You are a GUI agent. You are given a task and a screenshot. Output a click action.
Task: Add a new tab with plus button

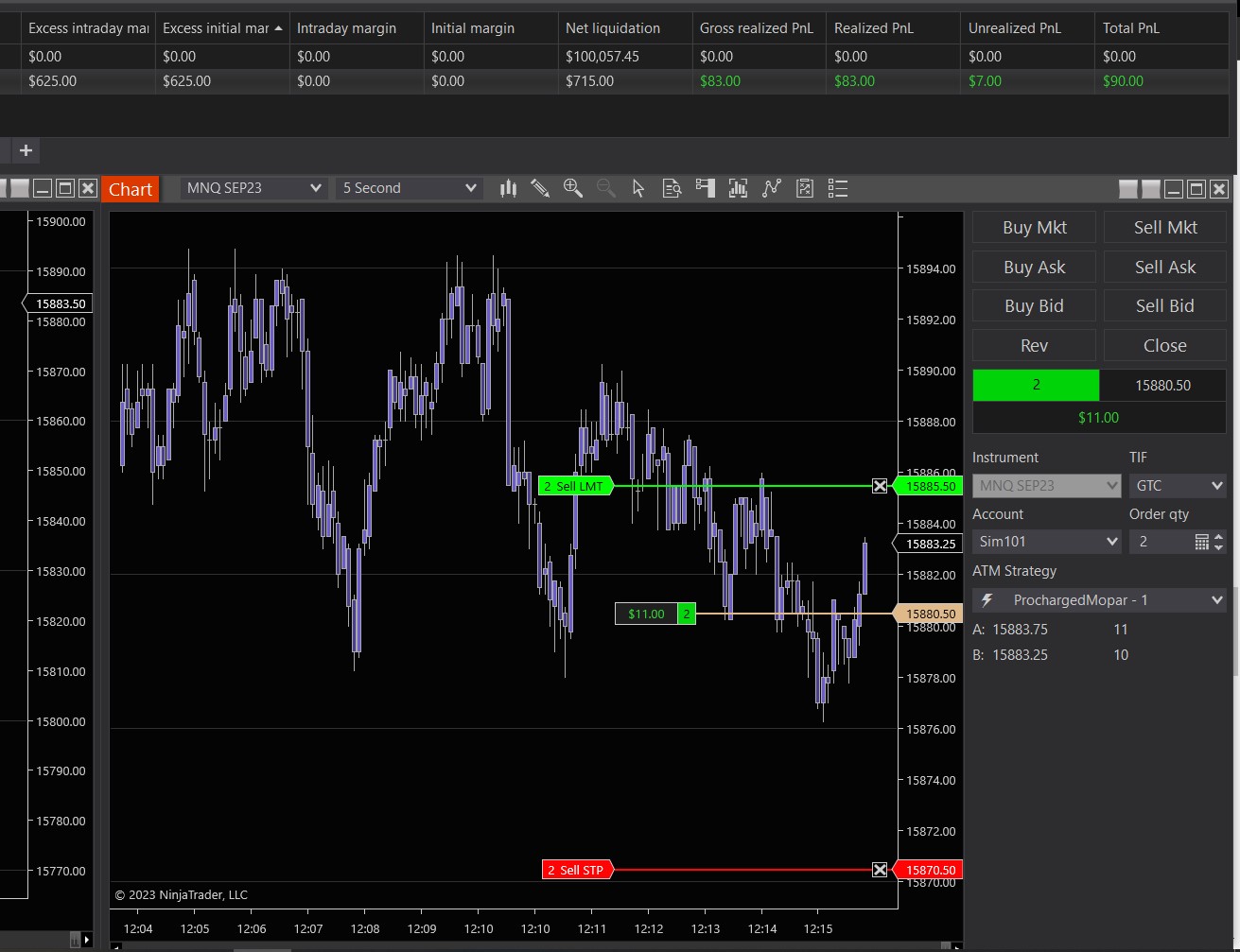tap(26, 150)
